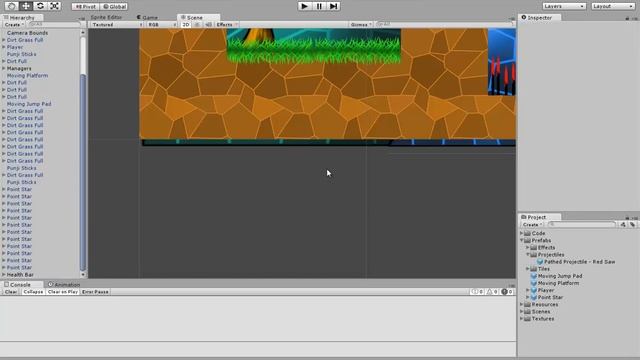Expand the Scenes folder in Project

pyautogui.click(x=521, y=311)
